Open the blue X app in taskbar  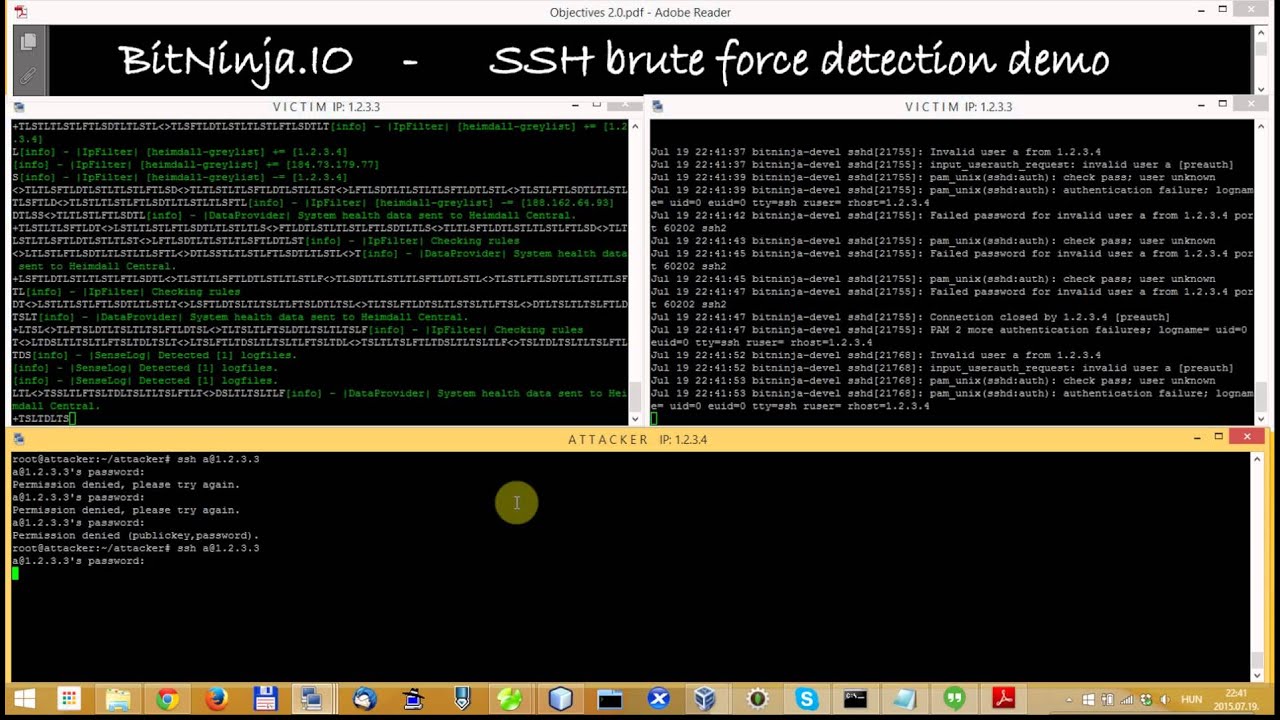click(x=658, y=699)
